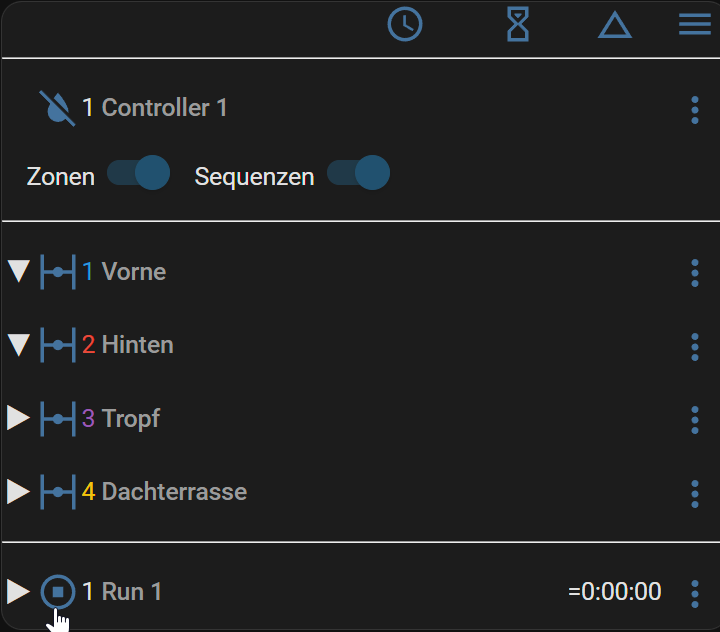Click the hourglass duration icon
This screenshot has height=632, width=720.
[x=518, y=24]
